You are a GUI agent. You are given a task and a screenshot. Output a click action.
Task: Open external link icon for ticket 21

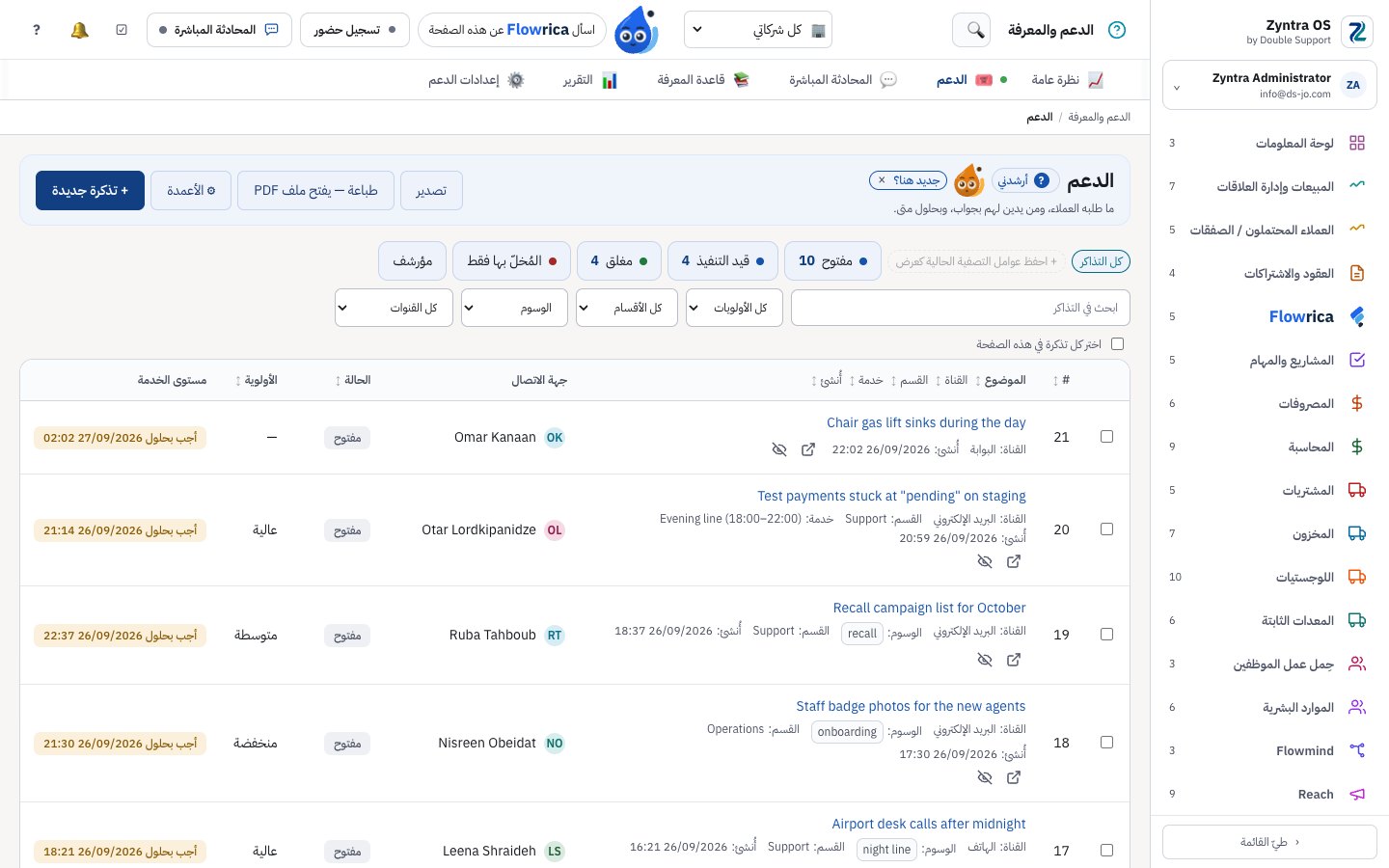click(808, 449)
